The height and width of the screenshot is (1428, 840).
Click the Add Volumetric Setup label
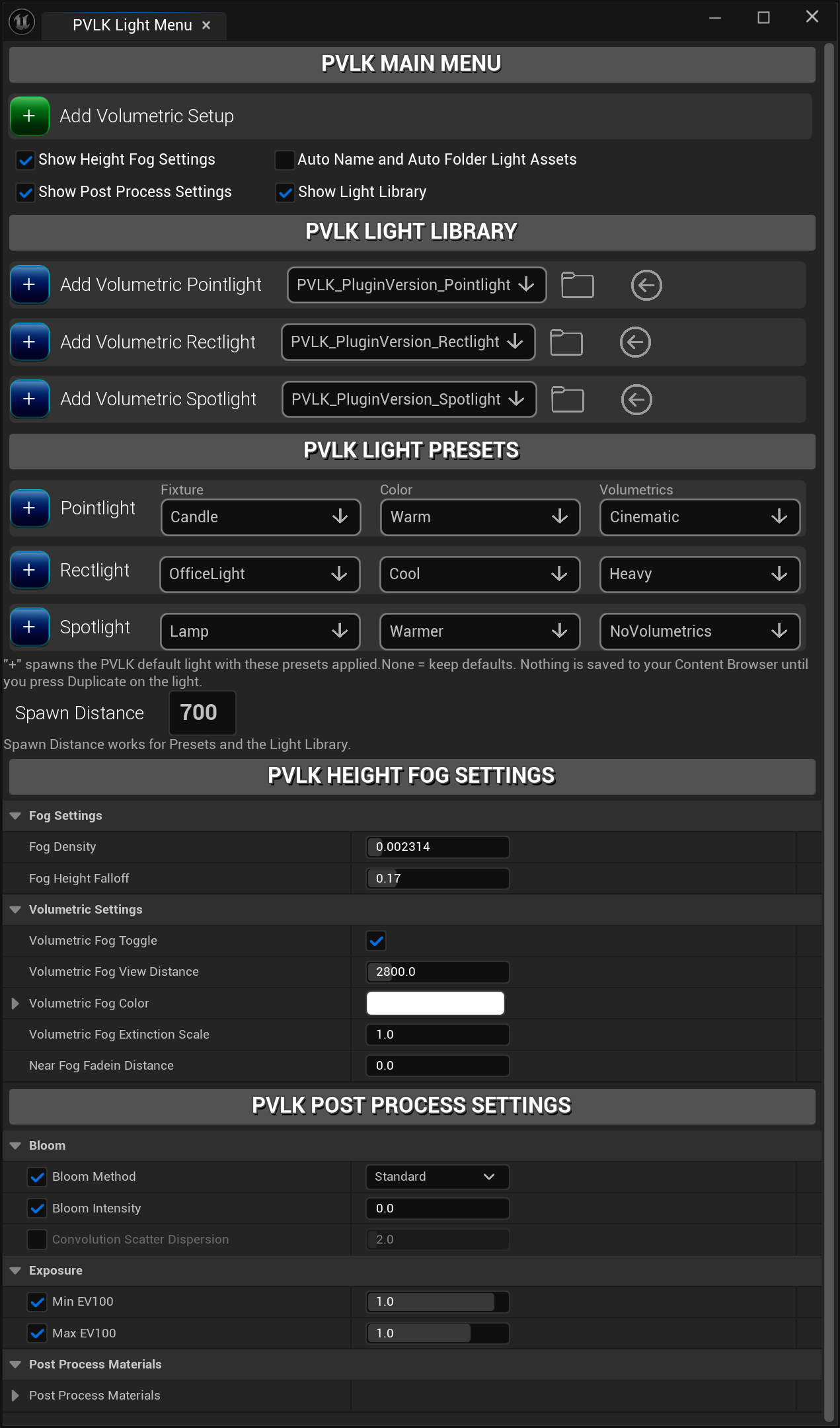[147, 116]
